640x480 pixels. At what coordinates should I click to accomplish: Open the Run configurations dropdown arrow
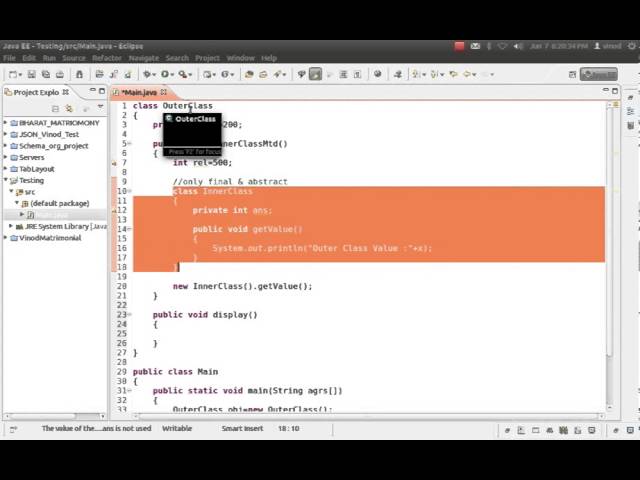(172, 75)
